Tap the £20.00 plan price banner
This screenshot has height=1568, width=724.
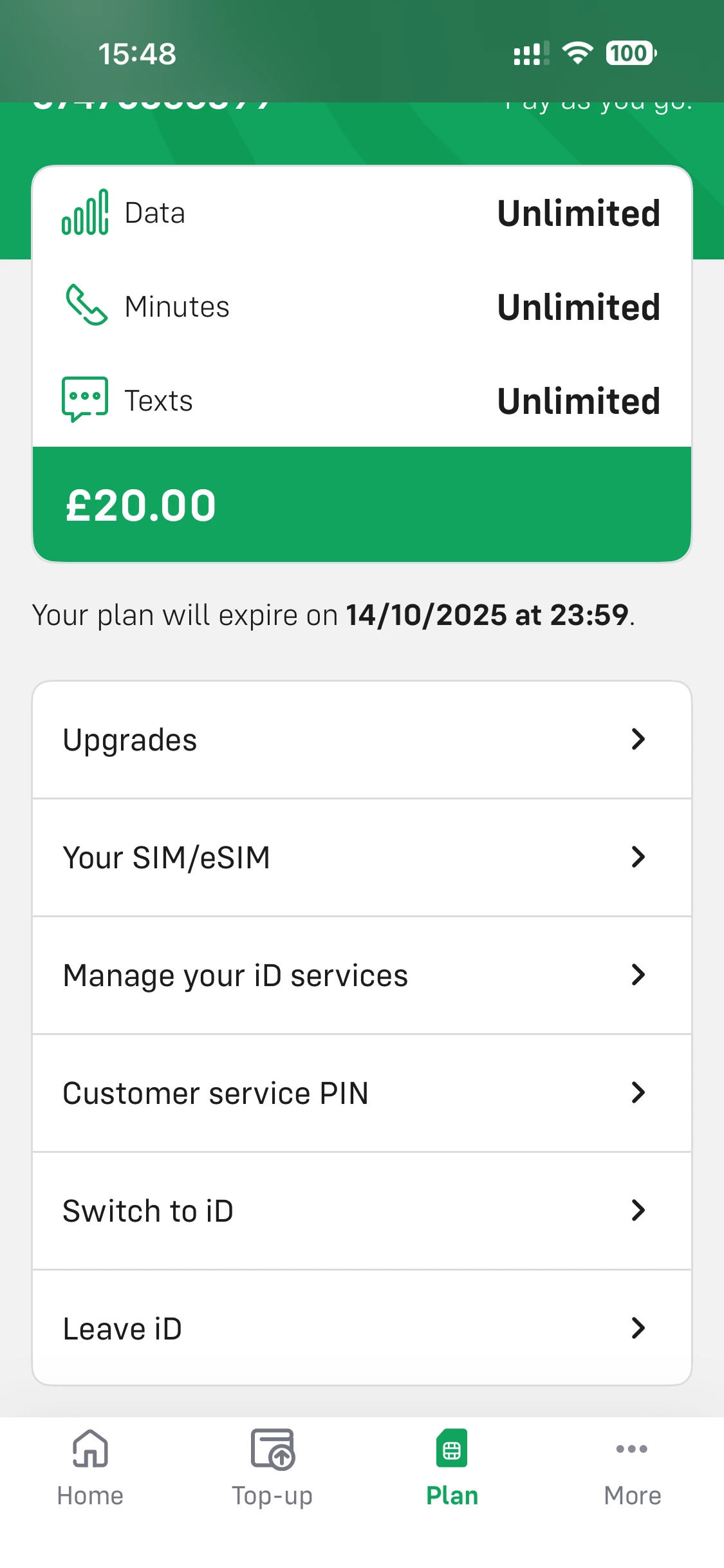(362, 505)
